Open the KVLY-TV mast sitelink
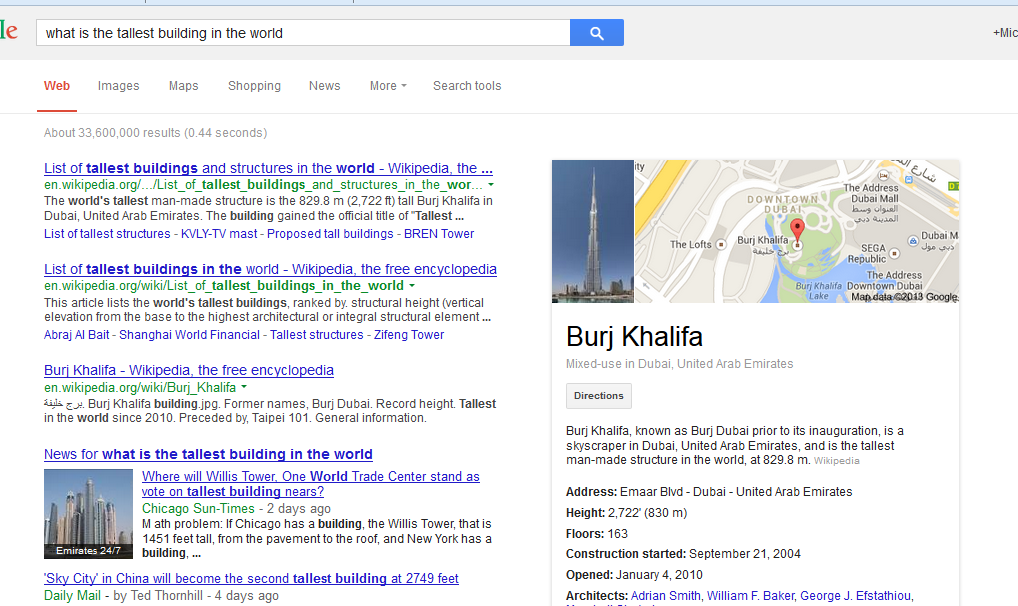The image size is (1018, 606). [219, 234]
